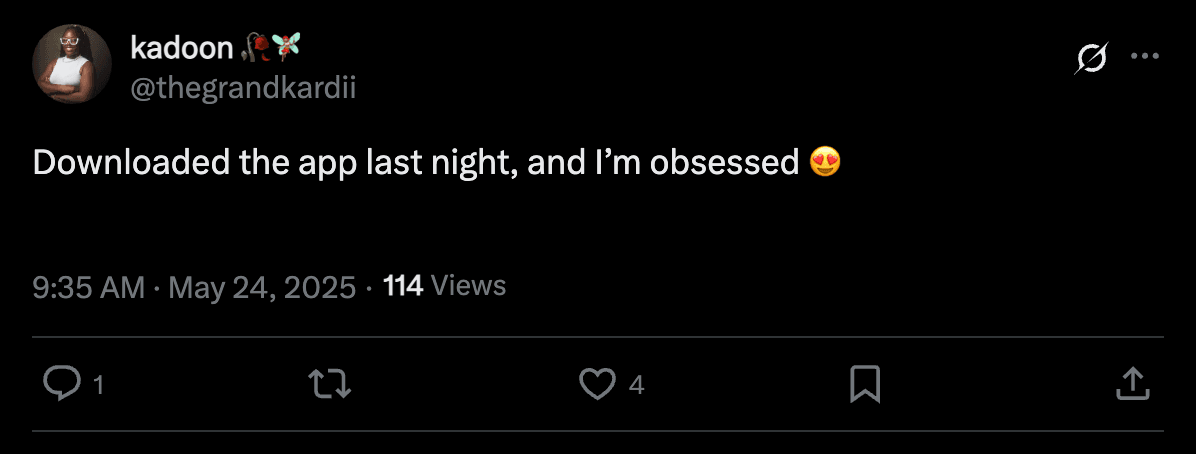
Task: Click the fairy emoji after the name
Action: pyautogui.click(x=286, y=45)
